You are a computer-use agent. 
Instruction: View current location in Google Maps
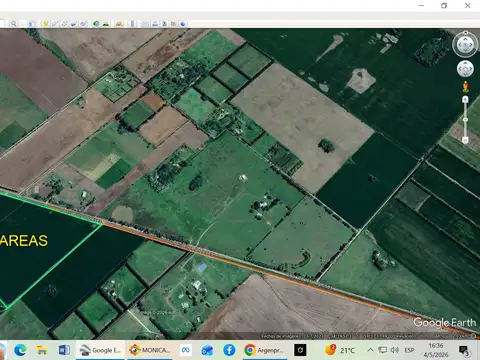point(173,24)
